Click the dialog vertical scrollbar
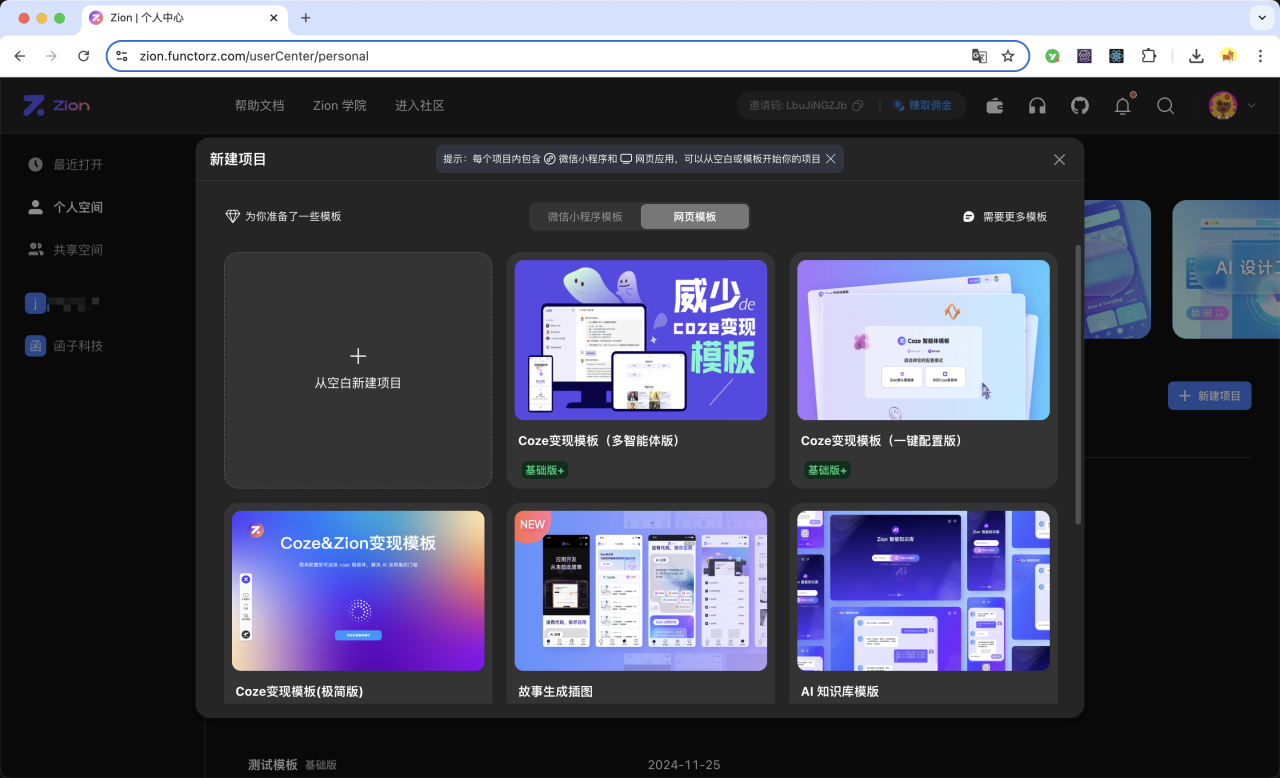 pos(1077,384)
